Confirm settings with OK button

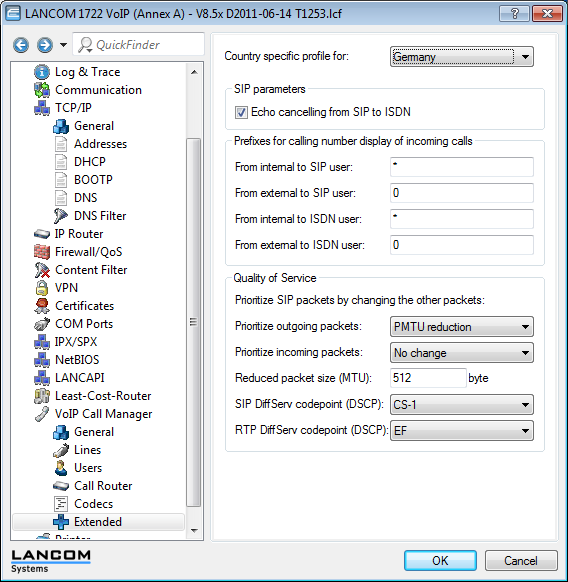click(440, 560)
